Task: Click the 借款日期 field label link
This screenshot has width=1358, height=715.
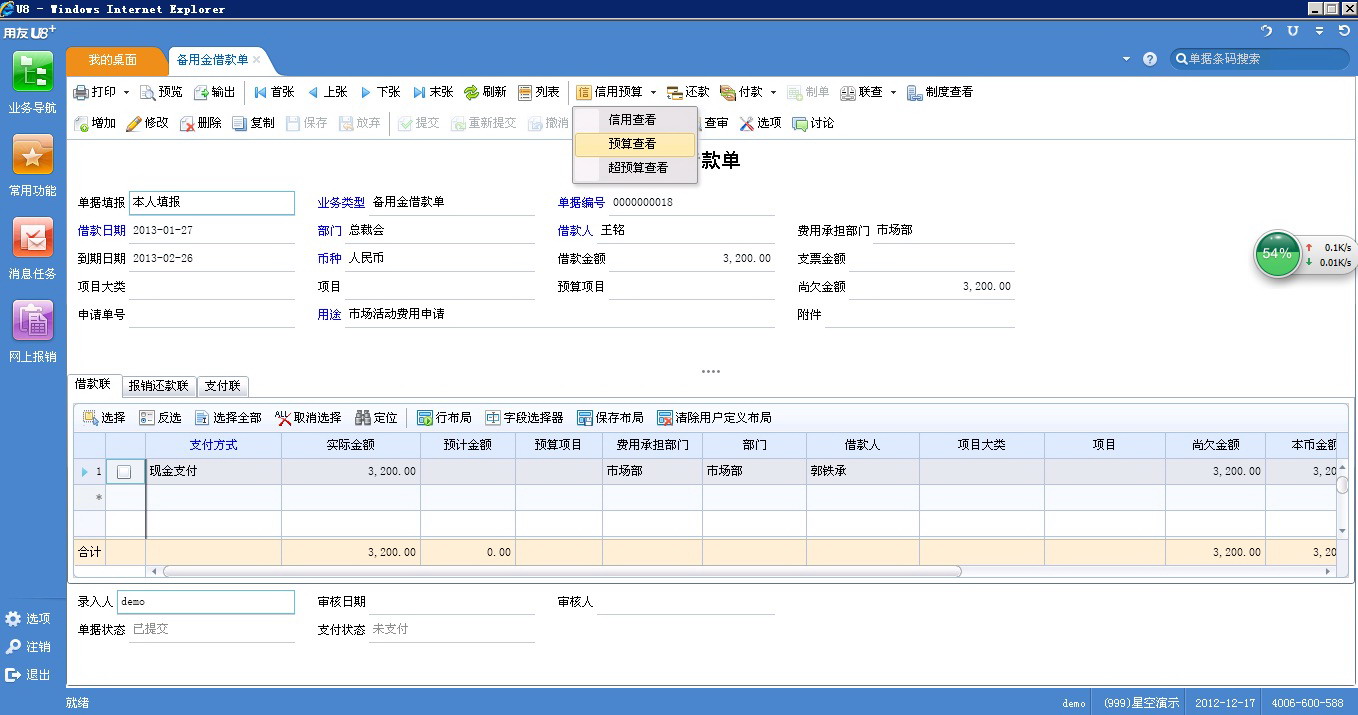Action: (x=102, y=230)
